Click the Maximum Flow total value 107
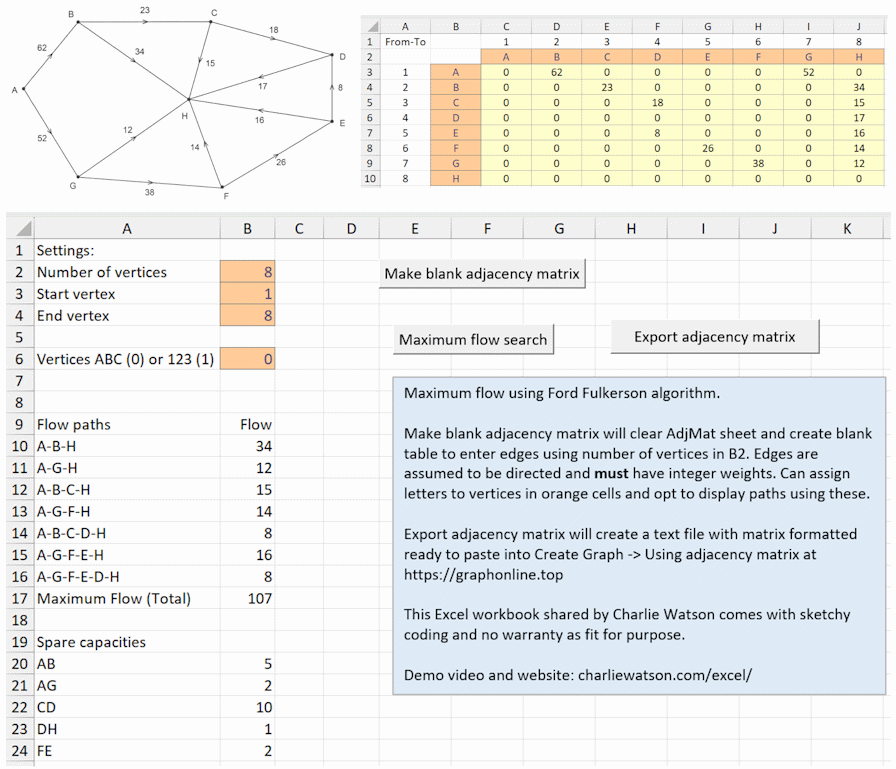Image resolution: width=896 pixels, height=769 pixels. pyautogui.click(x=248, y=599)
